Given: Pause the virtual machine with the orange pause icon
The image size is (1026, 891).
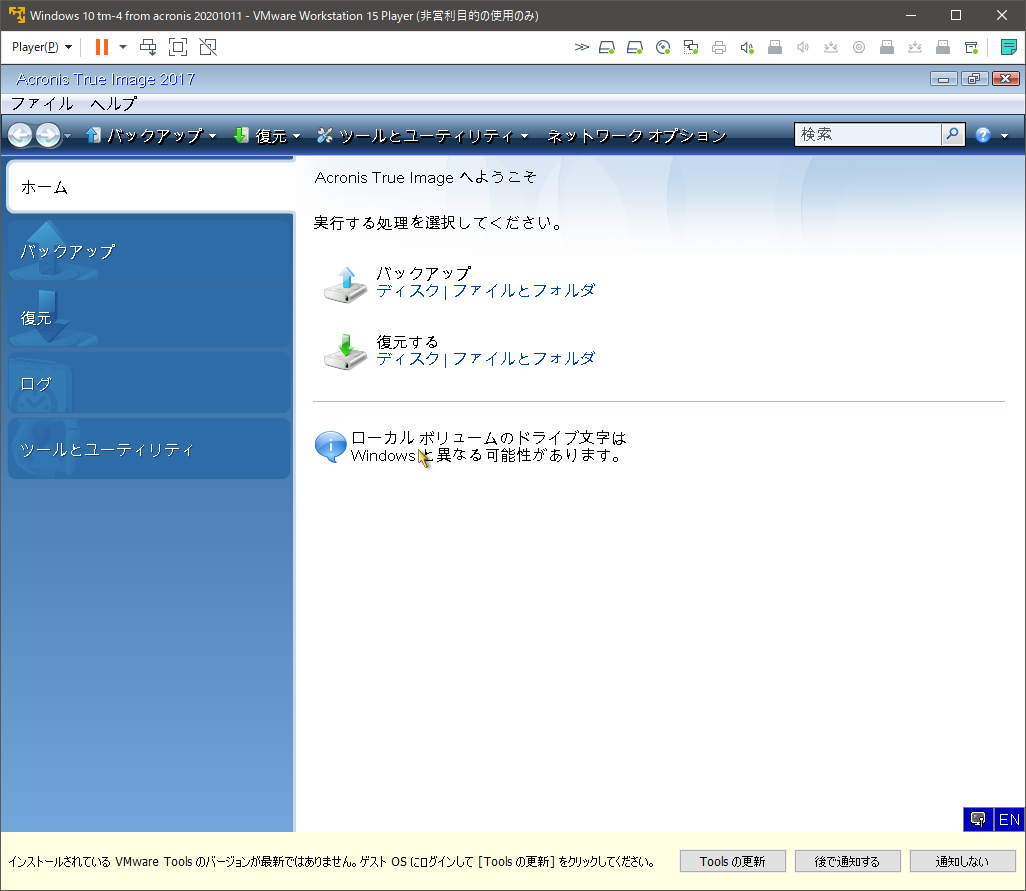Looking at the screenshot, I should [x=101, y=47].
